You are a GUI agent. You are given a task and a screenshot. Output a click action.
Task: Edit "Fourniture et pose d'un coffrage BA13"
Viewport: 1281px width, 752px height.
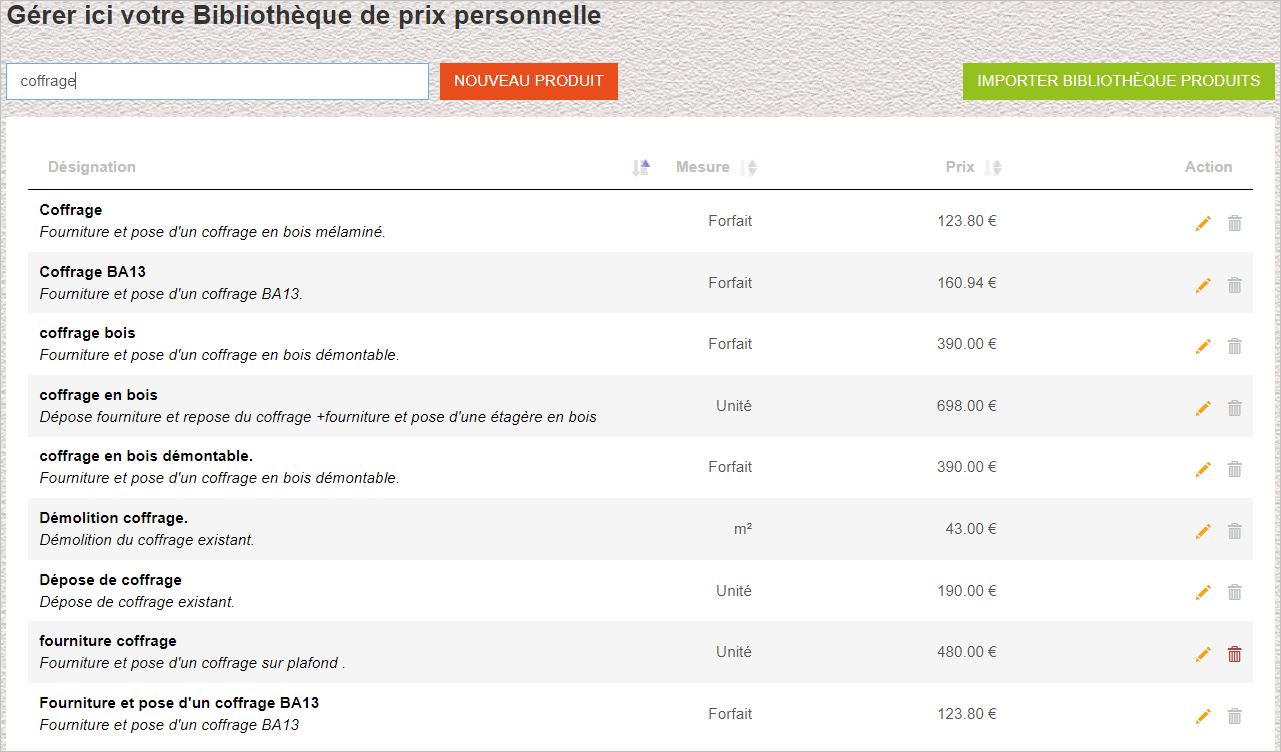(1203, 715)
